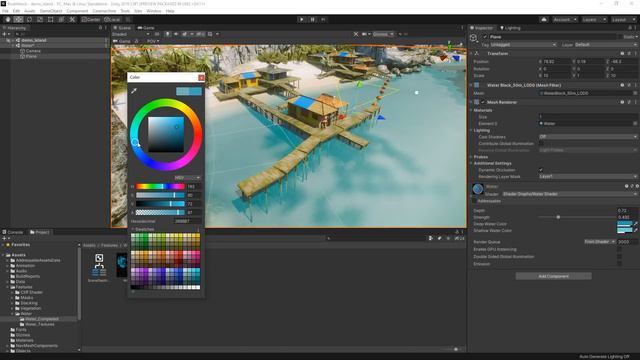This screenshot has width=640, height=360.
Task: Toggle Contribute Global Illumination checkbox
Action: click(x=541, y=144)
